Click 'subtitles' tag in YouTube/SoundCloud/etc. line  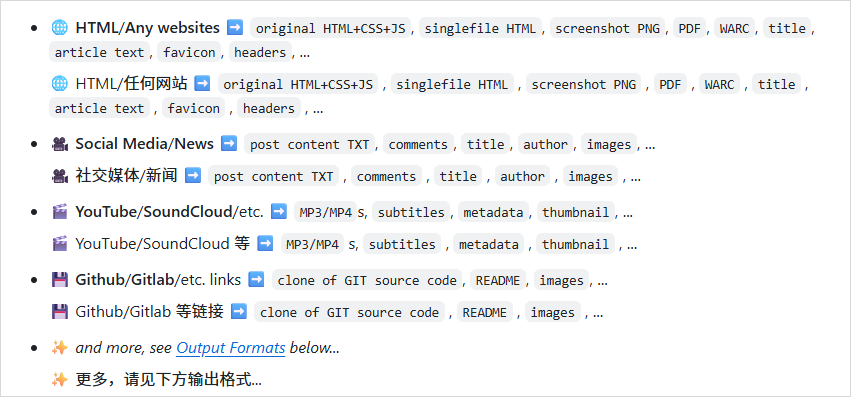click(411, 212)
